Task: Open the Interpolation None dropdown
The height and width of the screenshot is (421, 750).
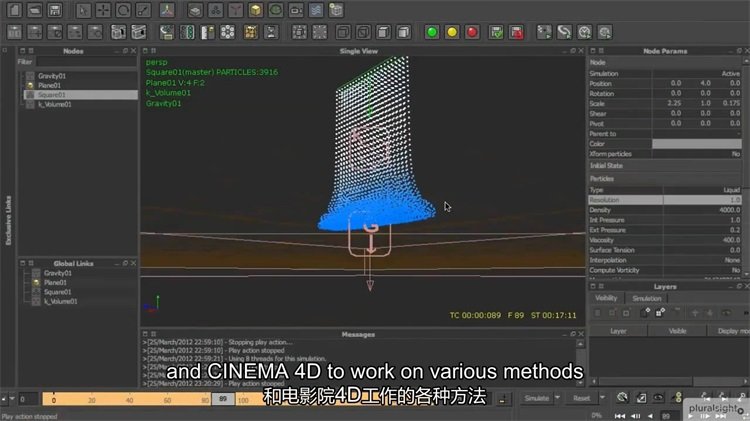Action: 703,260
